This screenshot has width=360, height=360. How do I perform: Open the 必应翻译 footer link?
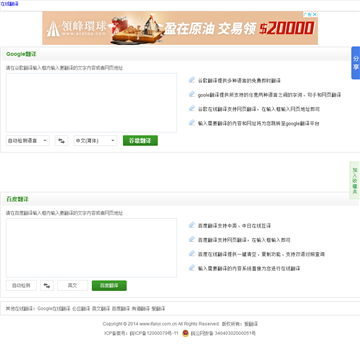click(x=81, y=309)
